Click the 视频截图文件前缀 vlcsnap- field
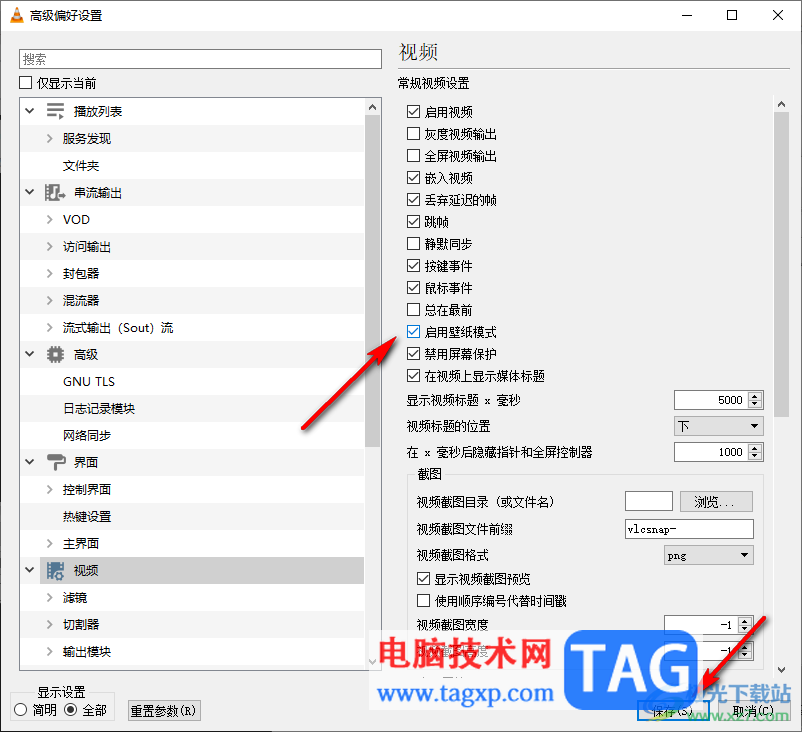 (x=689, y=529)
